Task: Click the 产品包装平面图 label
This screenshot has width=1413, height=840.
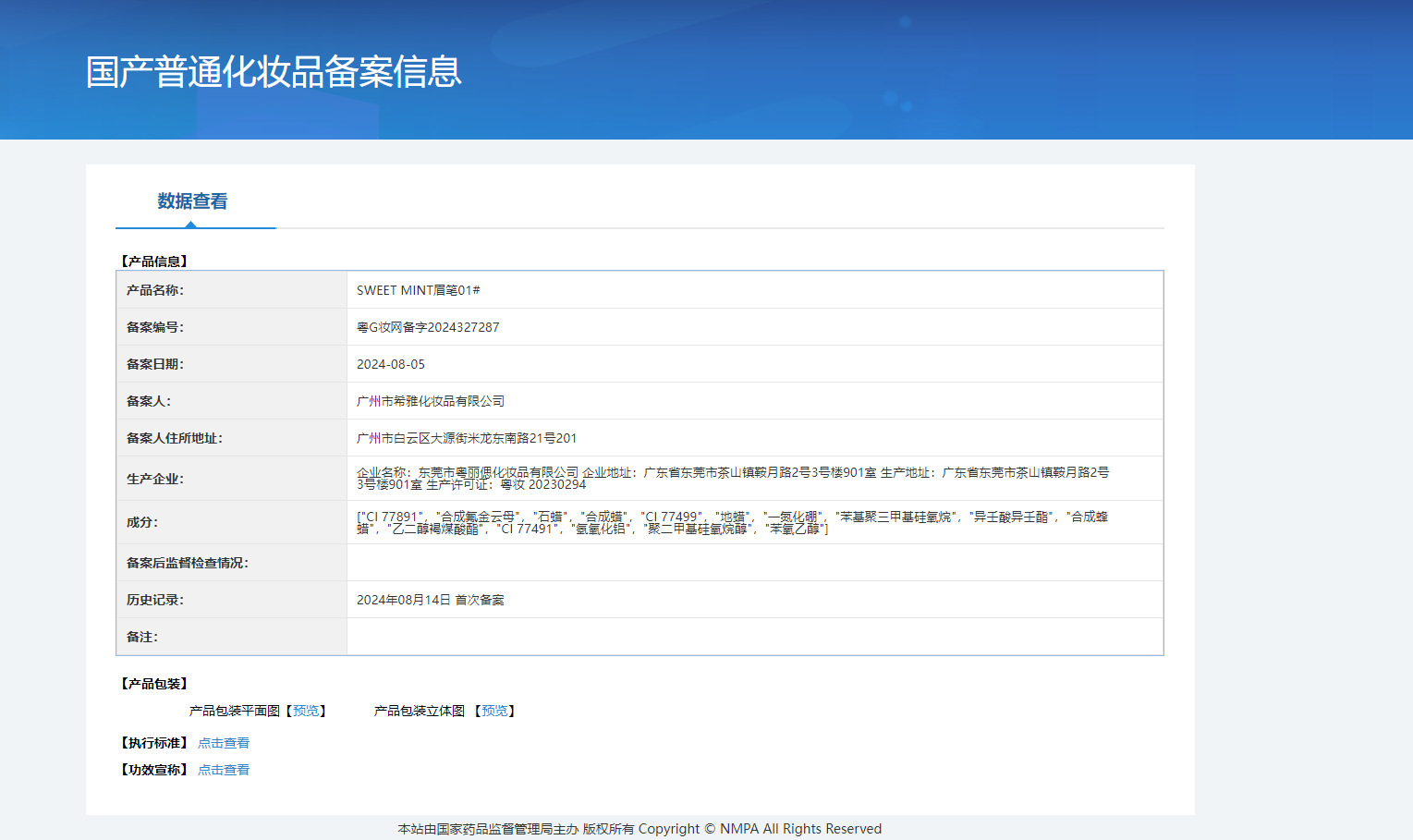Action: 235,711
